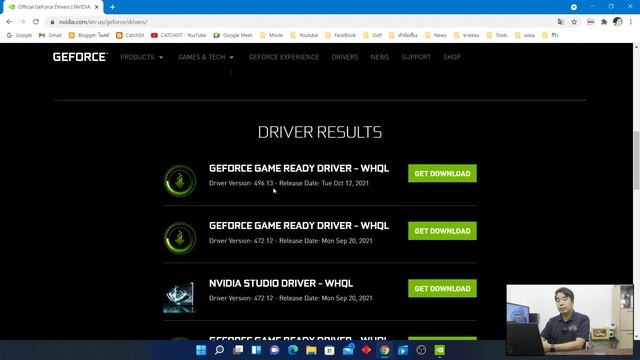
Task: Open the NVIDIA Studio Driver - WHQL title
Action: 281,283
